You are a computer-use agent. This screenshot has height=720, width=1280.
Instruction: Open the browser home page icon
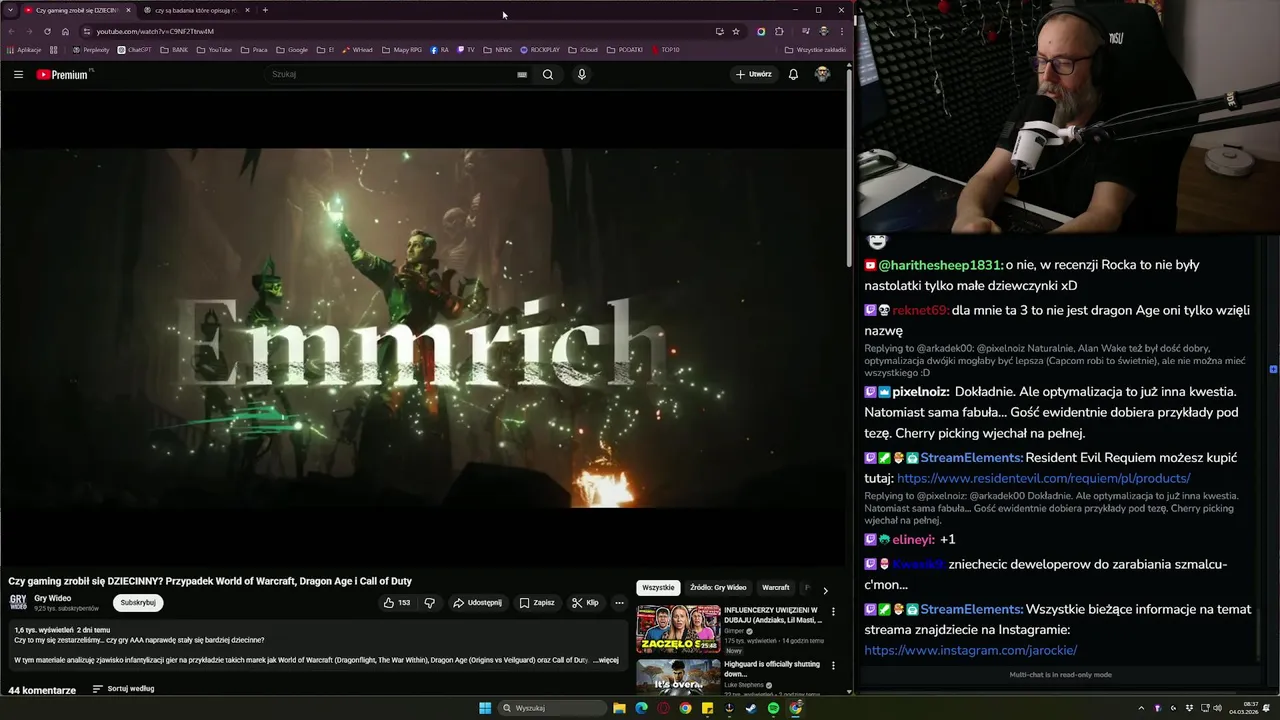pyautogui.click(x=65, y=31)
